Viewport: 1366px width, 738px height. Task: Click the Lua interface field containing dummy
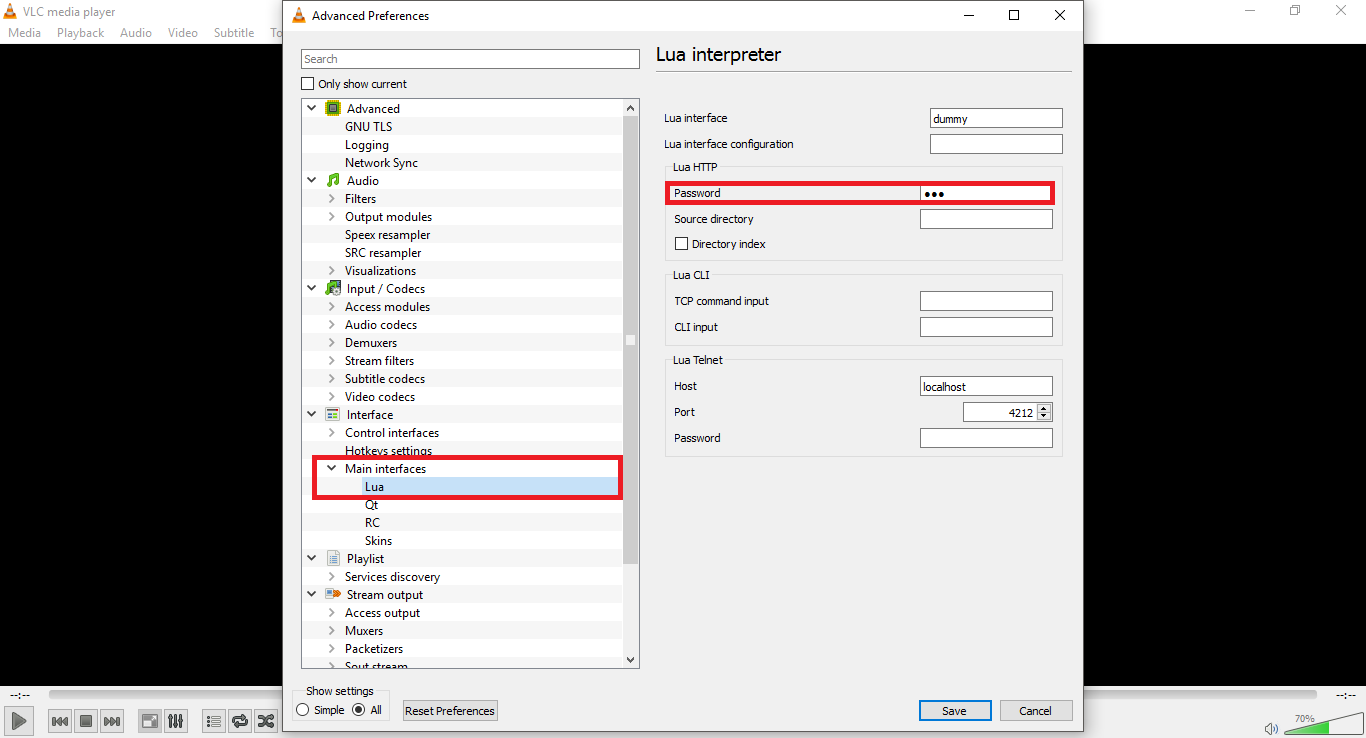coord(996,118)
